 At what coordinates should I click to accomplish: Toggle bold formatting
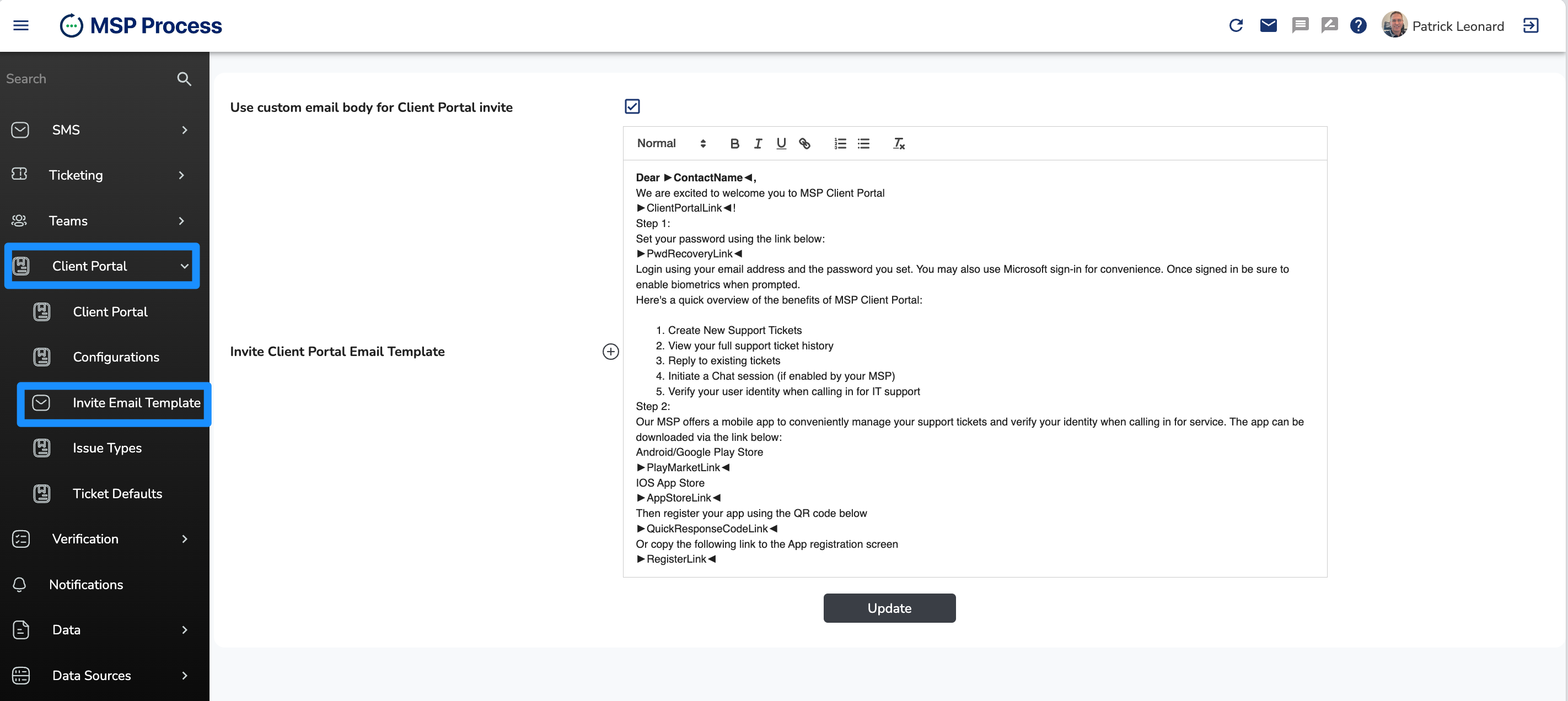tap(734, 144)
